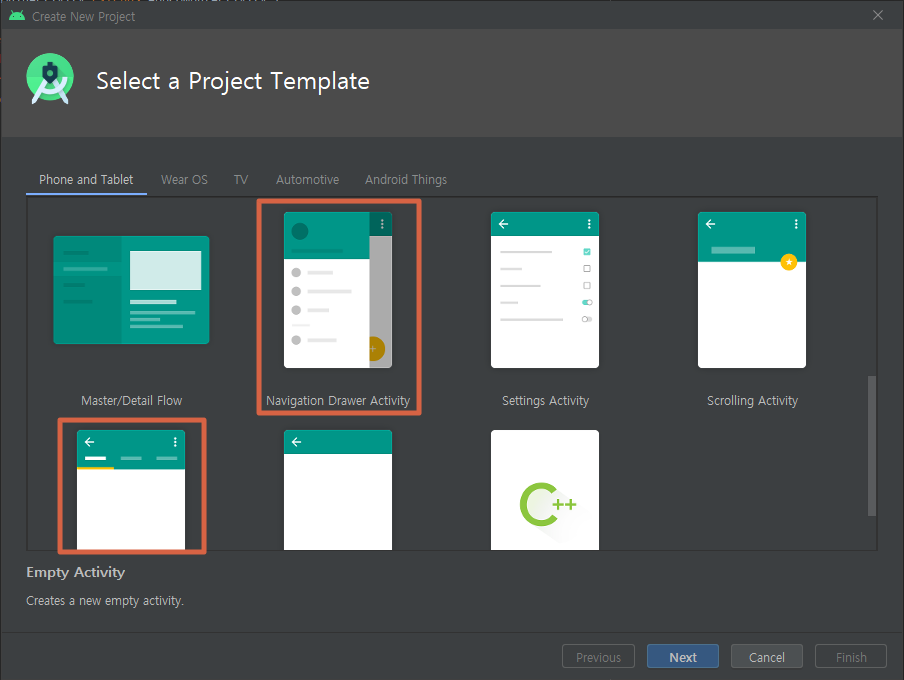Open the TV tab
Screen dimensions: 904x680
pos(240,179)
